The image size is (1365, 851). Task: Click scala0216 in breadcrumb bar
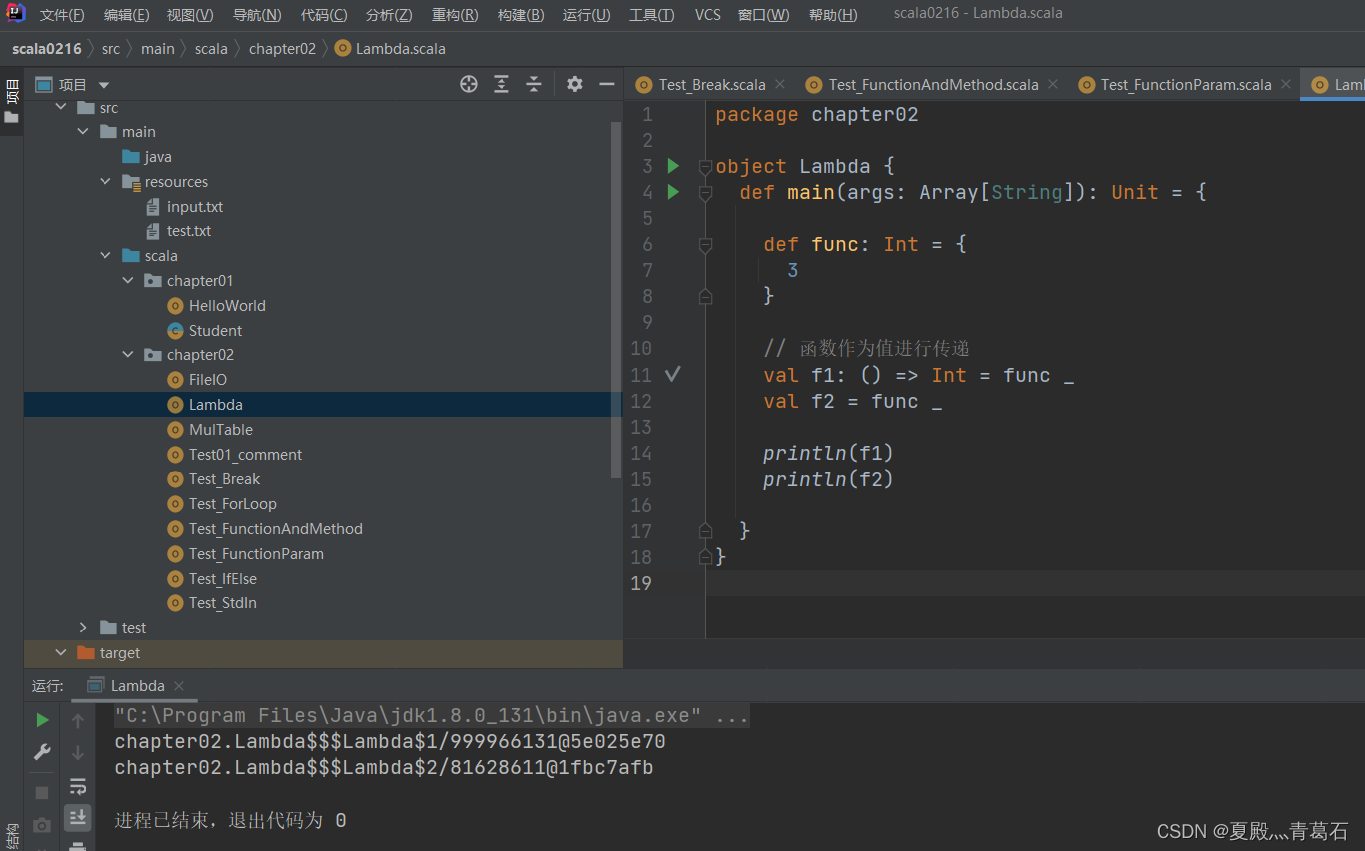[47, 49]
